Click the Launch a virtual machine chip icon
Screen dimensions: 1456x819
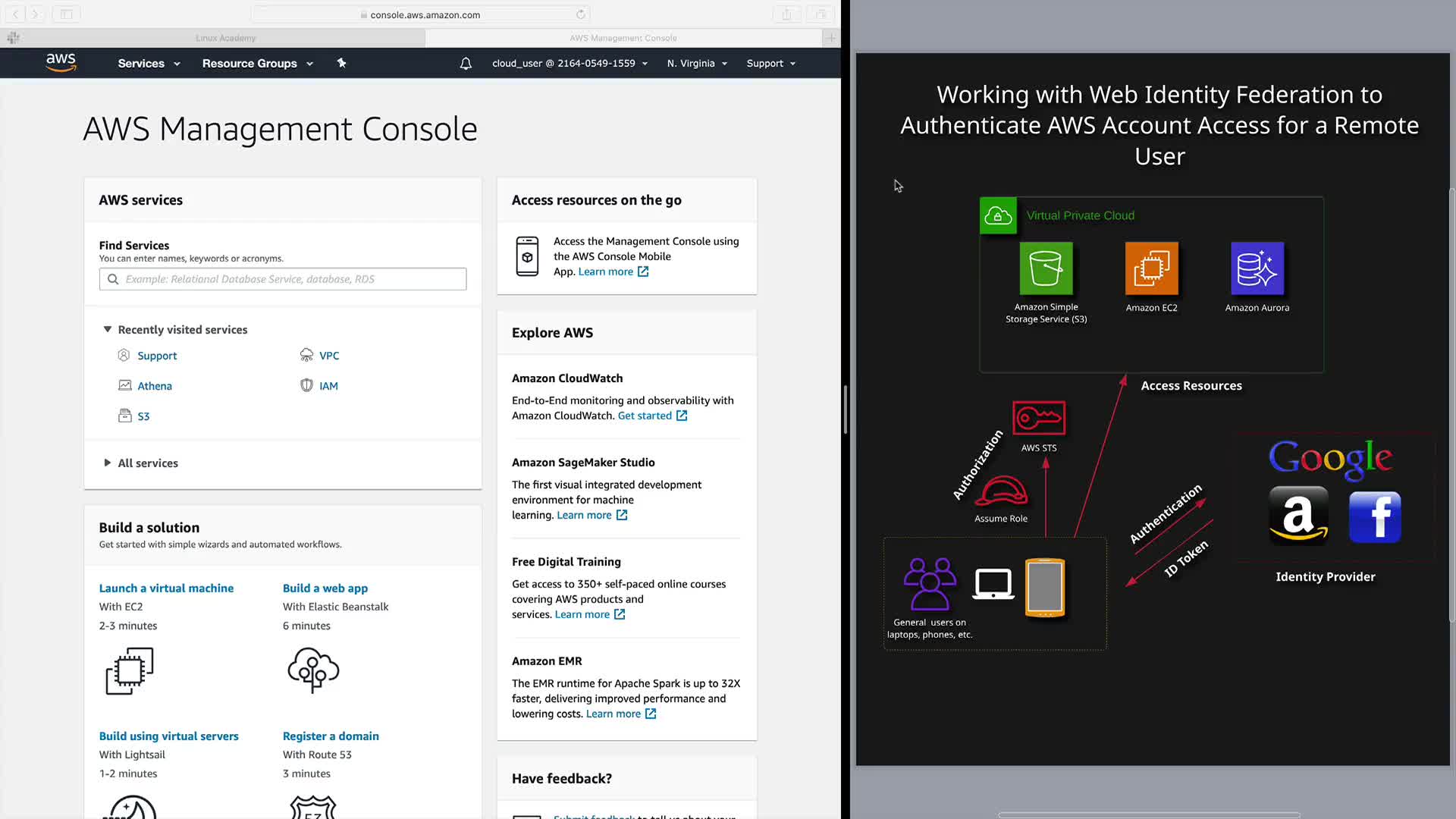[x=130, y=670]
